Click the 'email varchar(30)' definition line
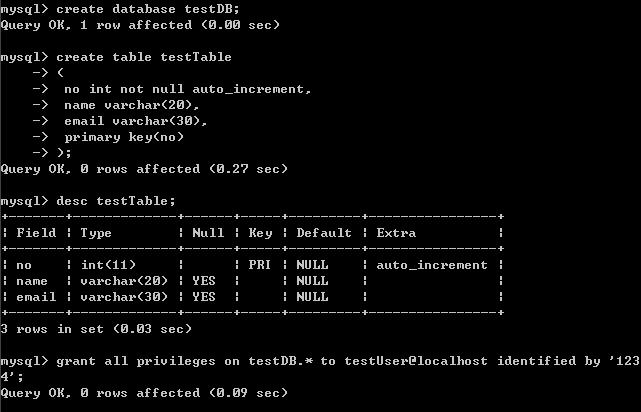Screen dimensions: 641x412 (x=135, y=121)
